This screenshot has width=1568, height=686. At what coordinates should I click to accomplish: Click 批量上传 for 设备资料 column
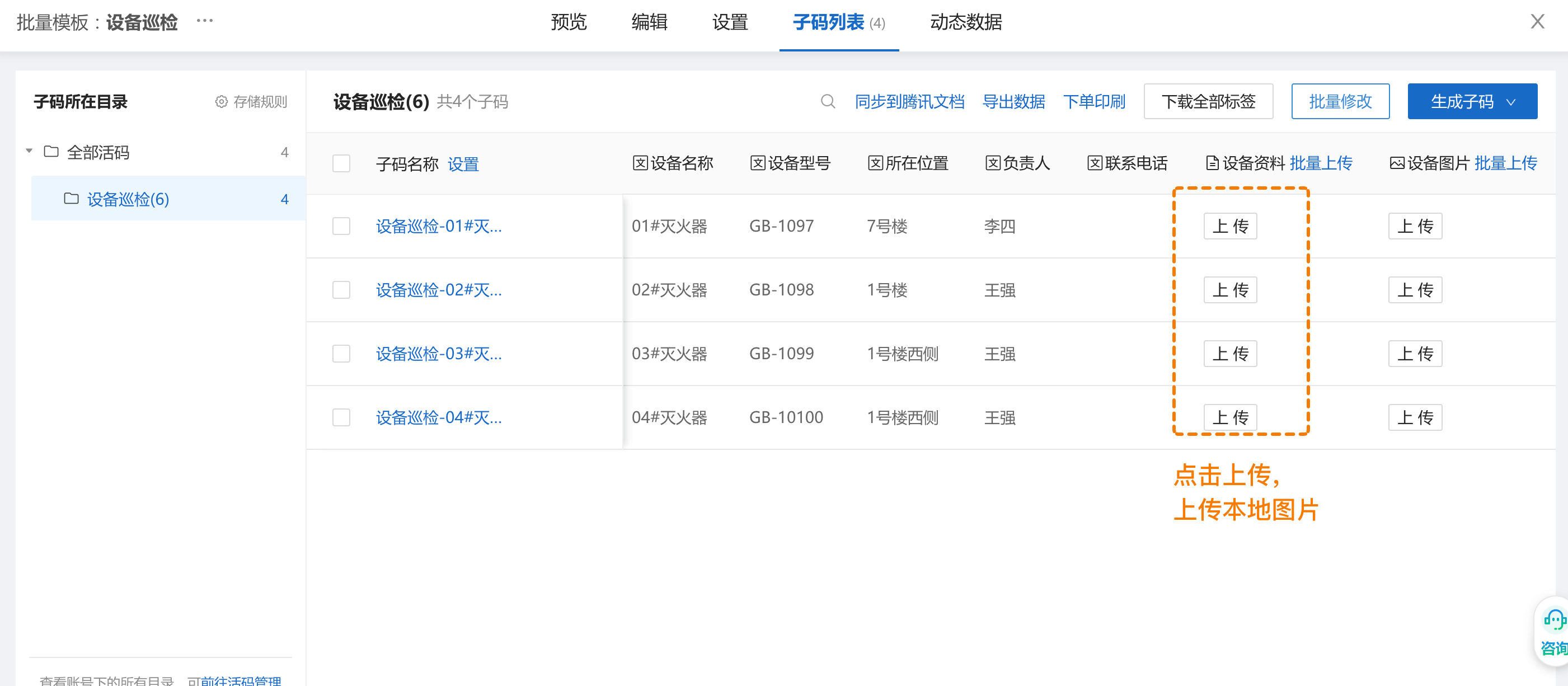point(1321,163)
